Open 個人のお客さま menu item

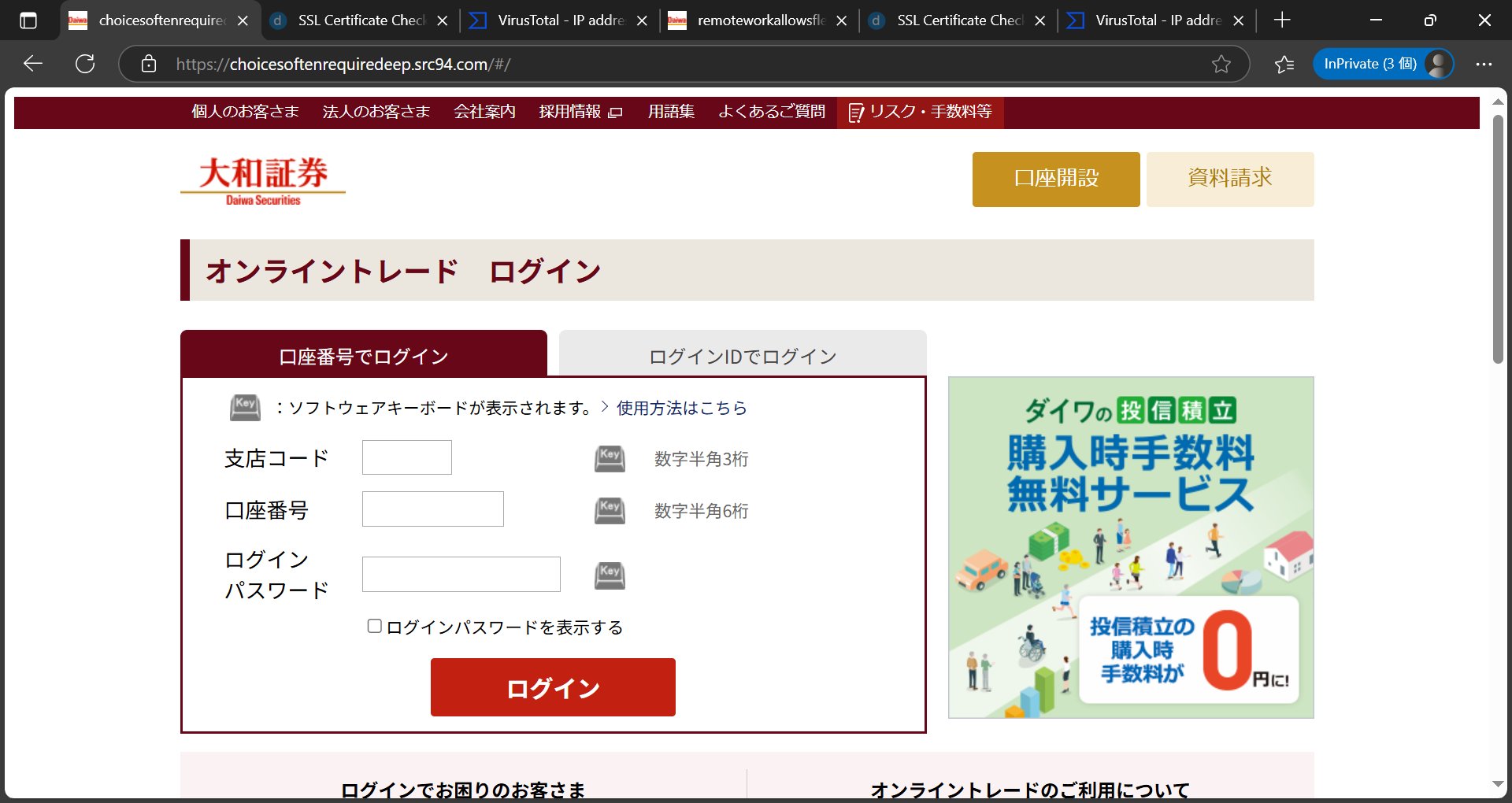pos(245,112)
